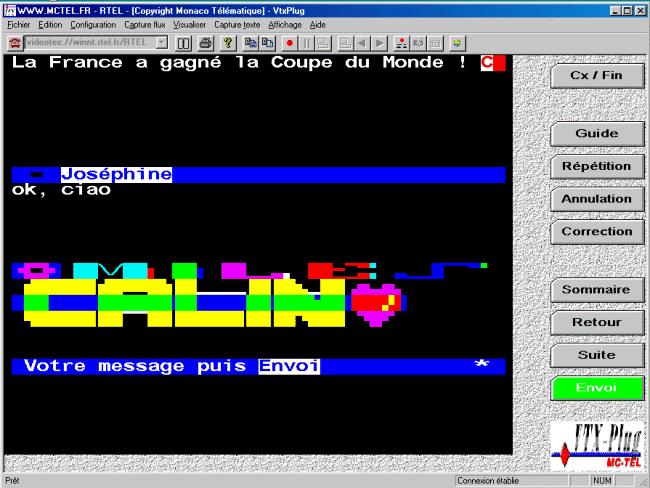Maximize the VtxPlug window

628,11
